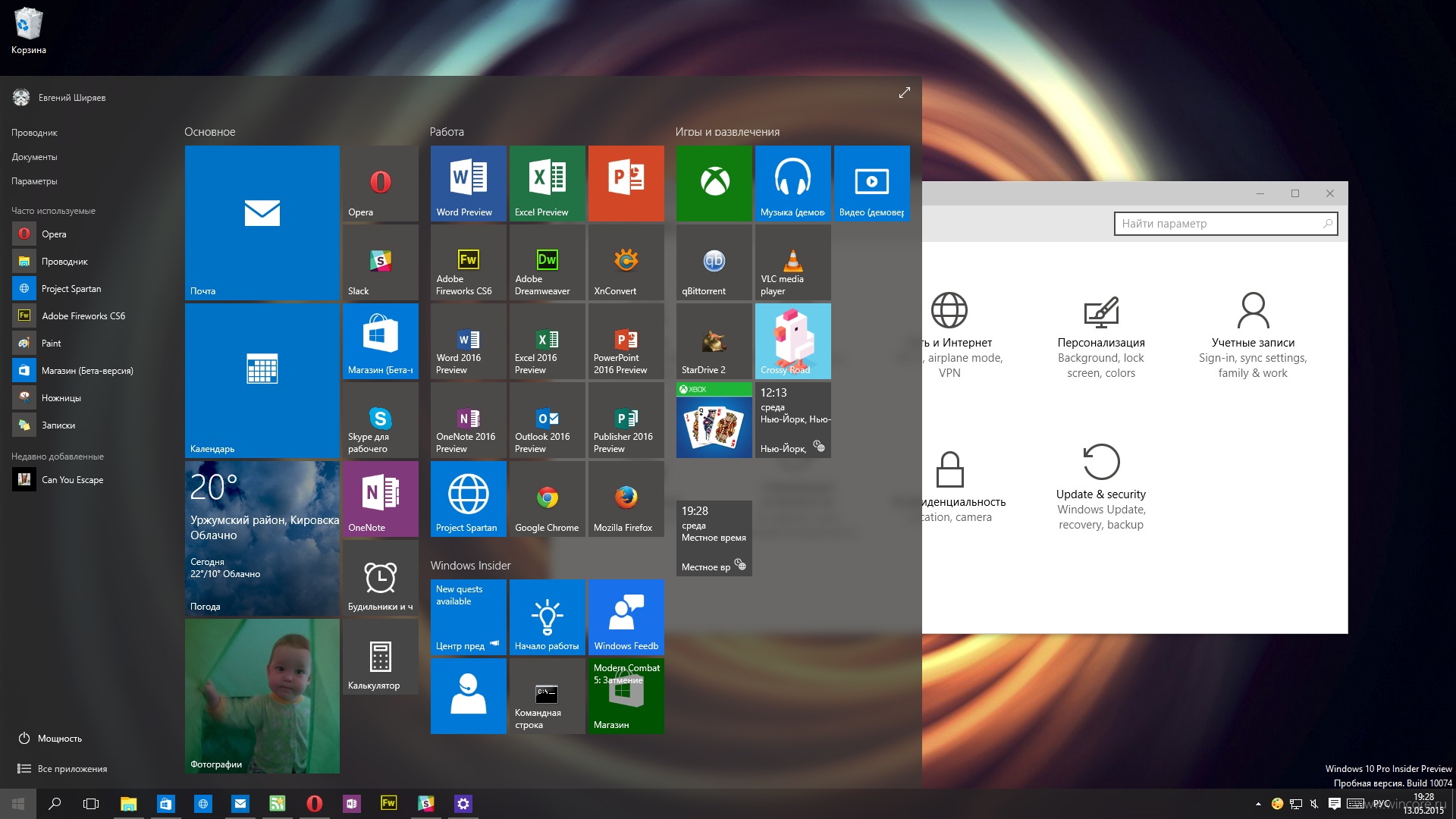
Task: Open the Google Chrome tile
Action: point(547,499)
